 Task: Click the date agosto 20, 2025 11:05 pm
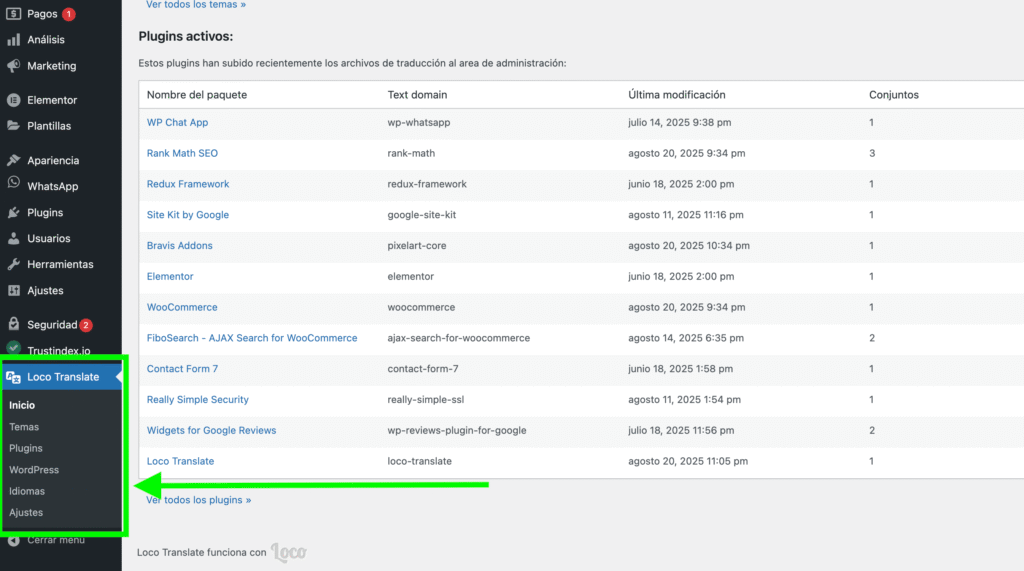tap(688, 461)
